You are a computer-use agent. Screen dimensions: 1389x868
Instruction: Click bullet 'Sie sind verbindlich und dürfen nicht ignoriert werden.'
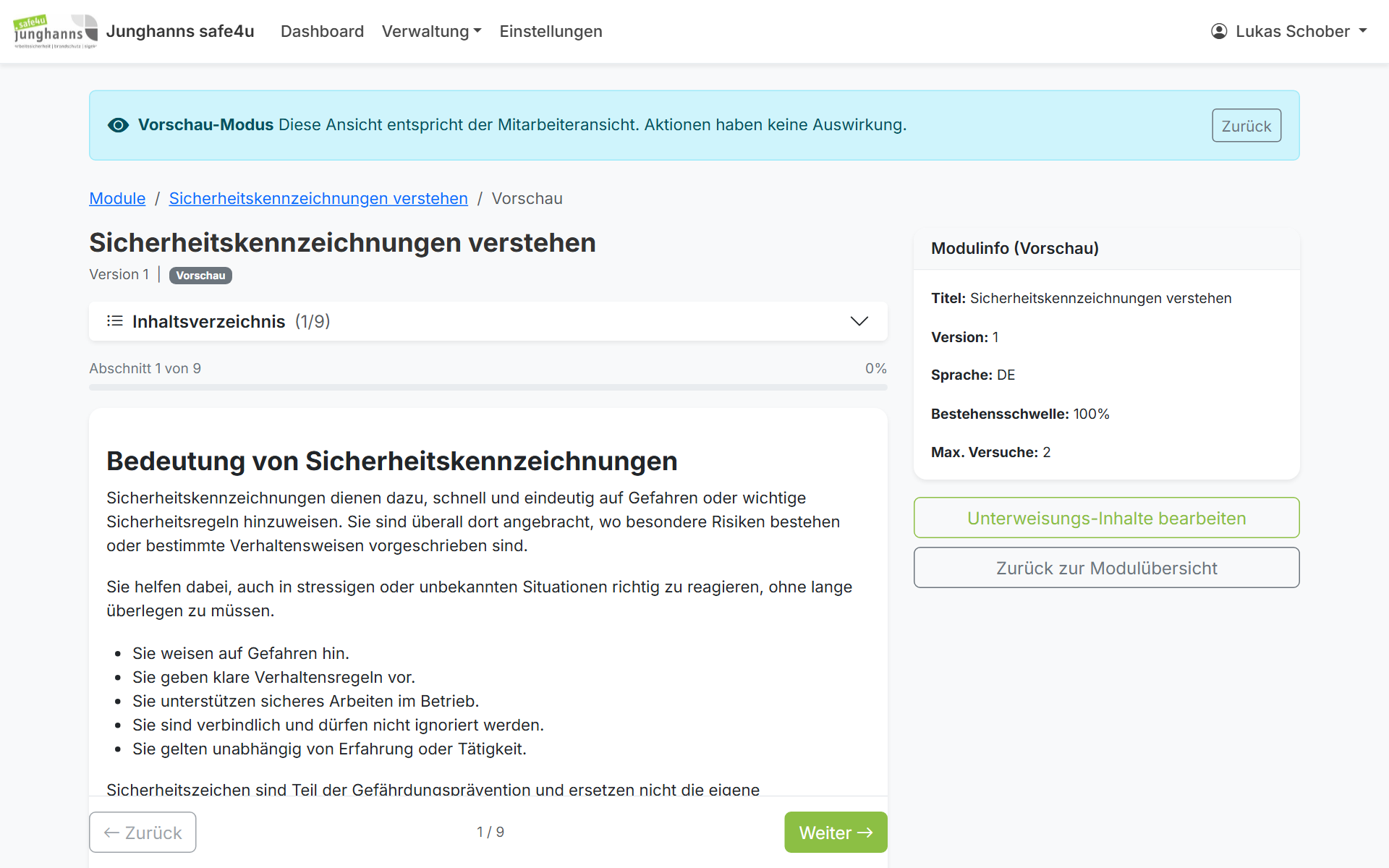[338, 725]
